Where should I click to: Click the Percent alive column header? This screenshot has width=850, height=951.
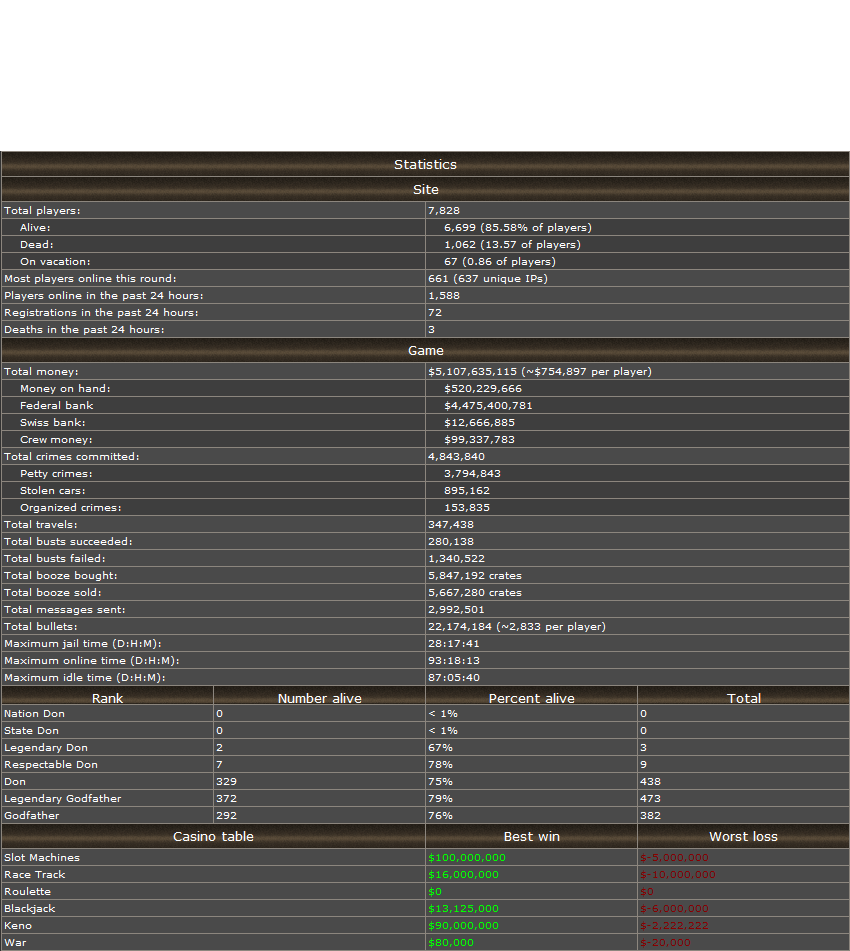[531, 698]
